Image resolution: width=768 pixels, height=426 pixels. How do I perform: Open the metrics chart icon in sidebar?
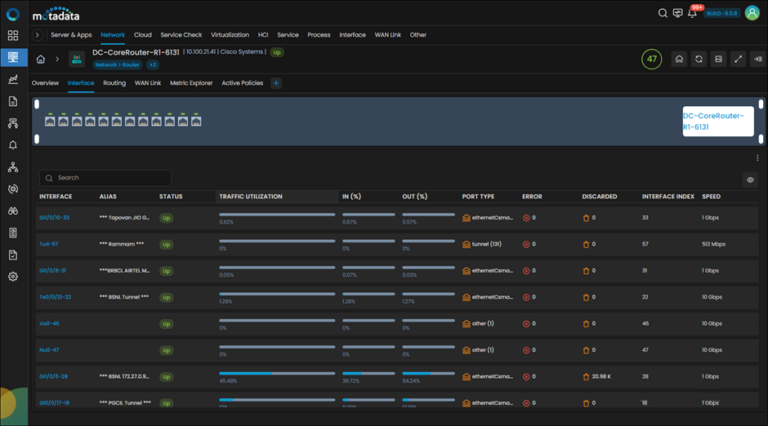[x=13, y=79]
